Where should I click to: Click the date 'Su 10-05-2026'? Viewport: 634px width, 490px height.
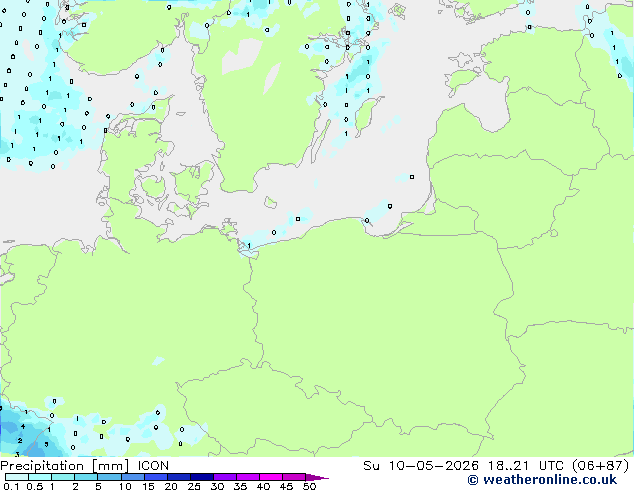click(x=421, y=466)
